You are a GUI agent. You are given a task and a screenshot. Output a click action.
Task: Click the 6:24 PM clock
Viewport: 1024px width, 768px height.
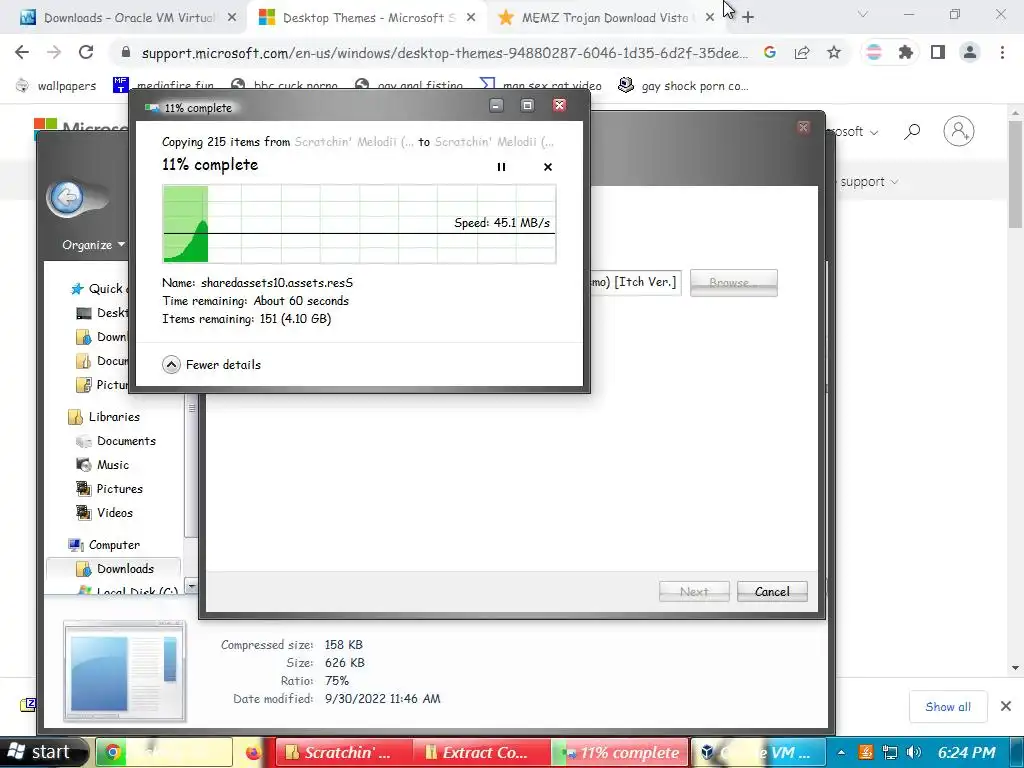[x=967, y=752]
